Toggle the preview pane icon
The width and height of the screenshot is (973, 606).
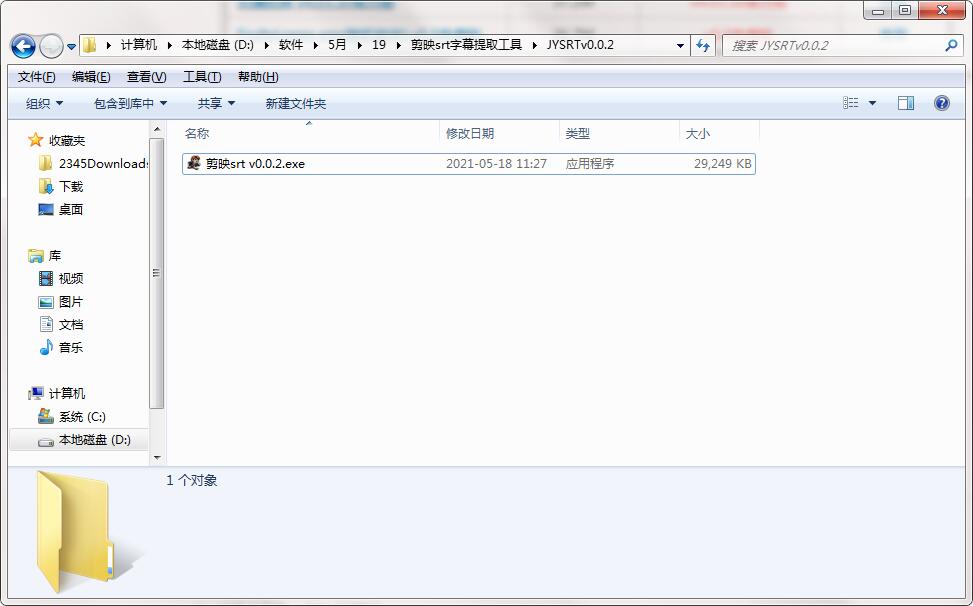pyautogui.click(x=906, y=103)
